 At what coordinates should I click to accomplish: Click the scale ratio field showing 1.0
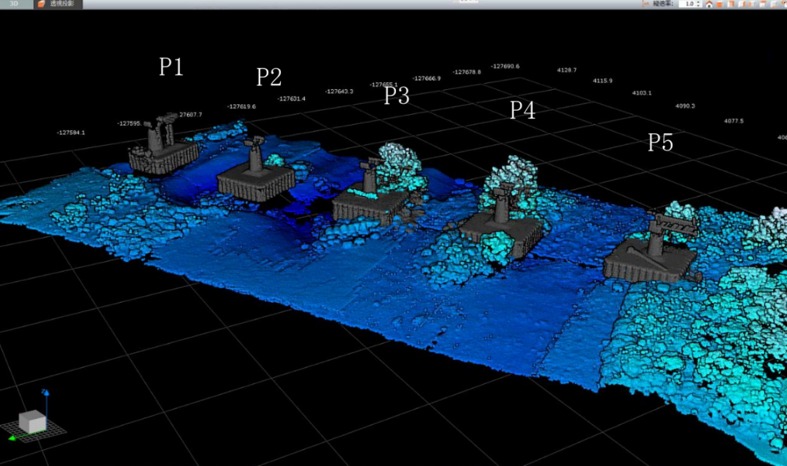688,4
